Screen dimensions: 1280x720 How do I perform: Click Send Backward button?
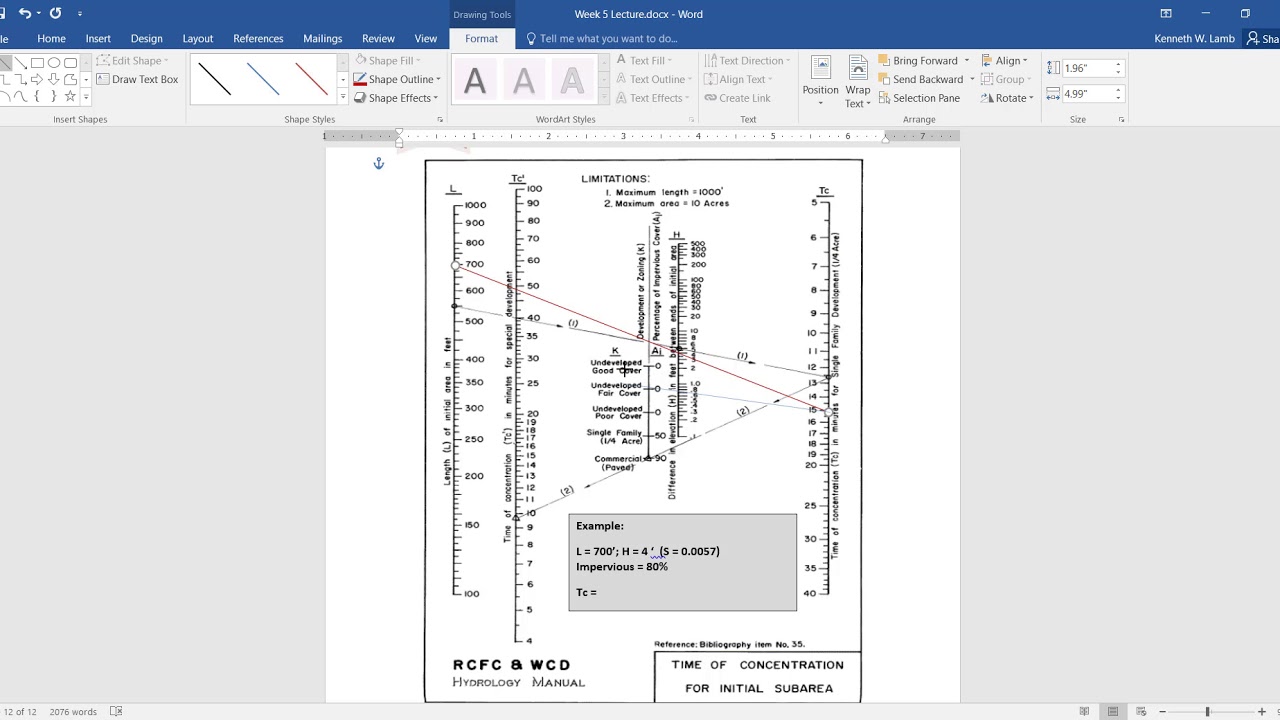[x=921, y=79]
